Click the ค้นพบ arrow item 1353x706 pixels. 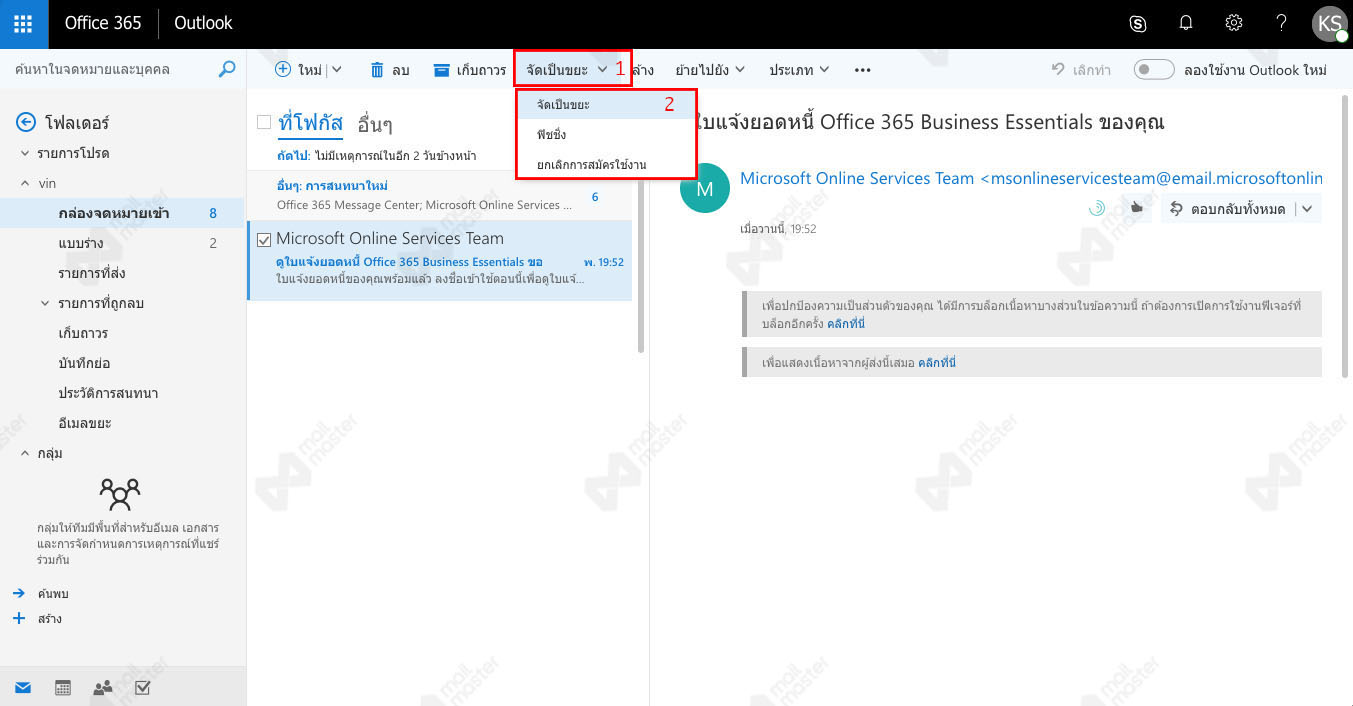(x=40, y=593)
